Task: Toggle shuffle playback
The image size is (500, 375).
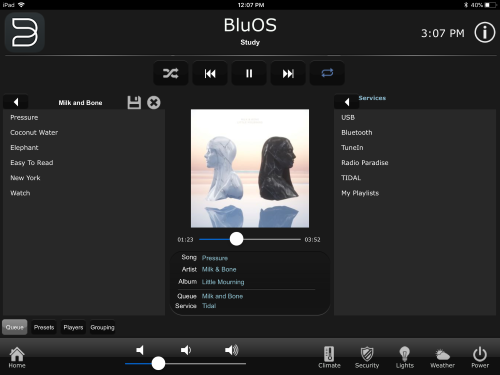Action: click(x=171, y=73)
